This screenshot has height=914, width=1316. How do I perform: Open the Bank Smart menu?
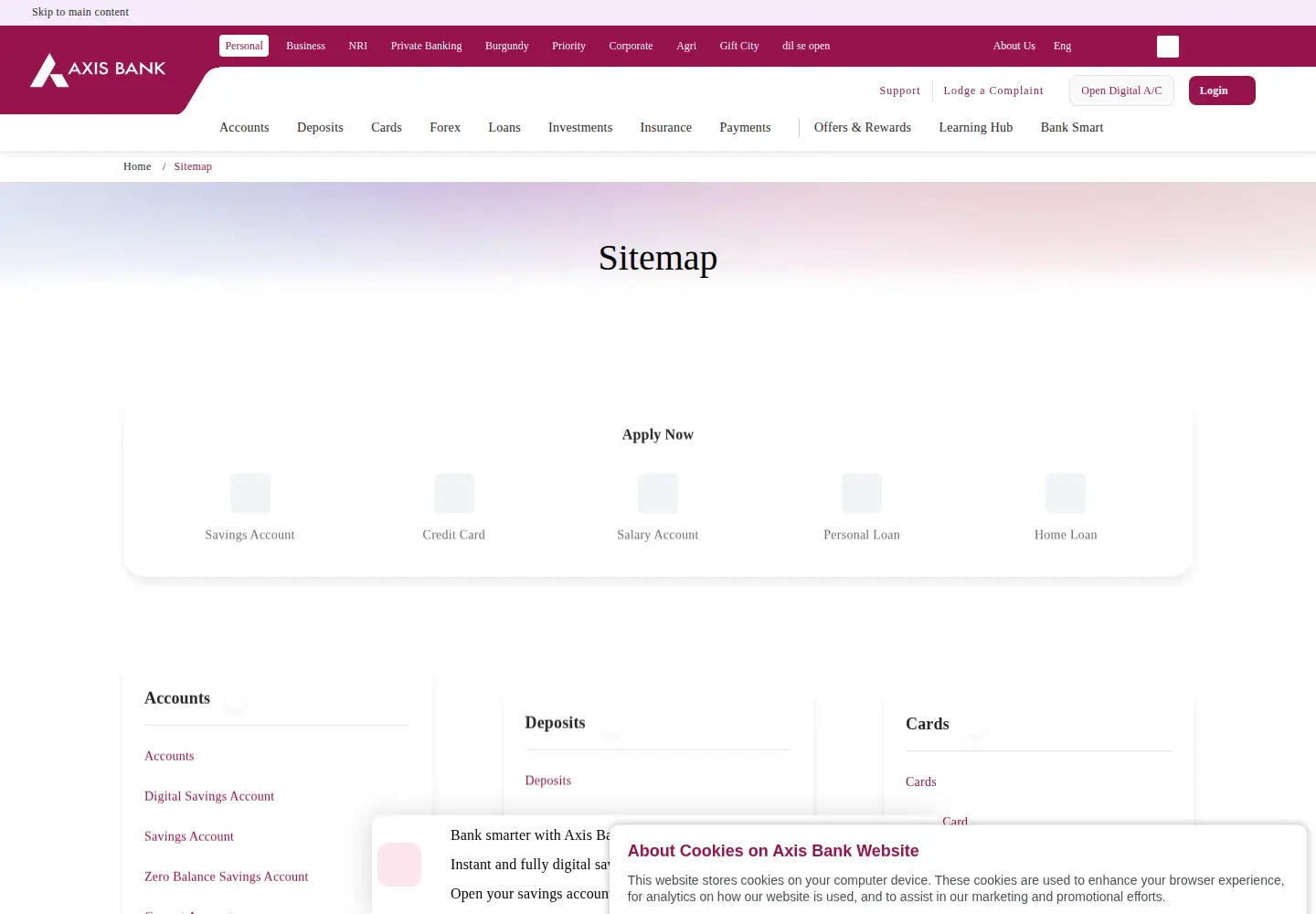point(1072,127)
